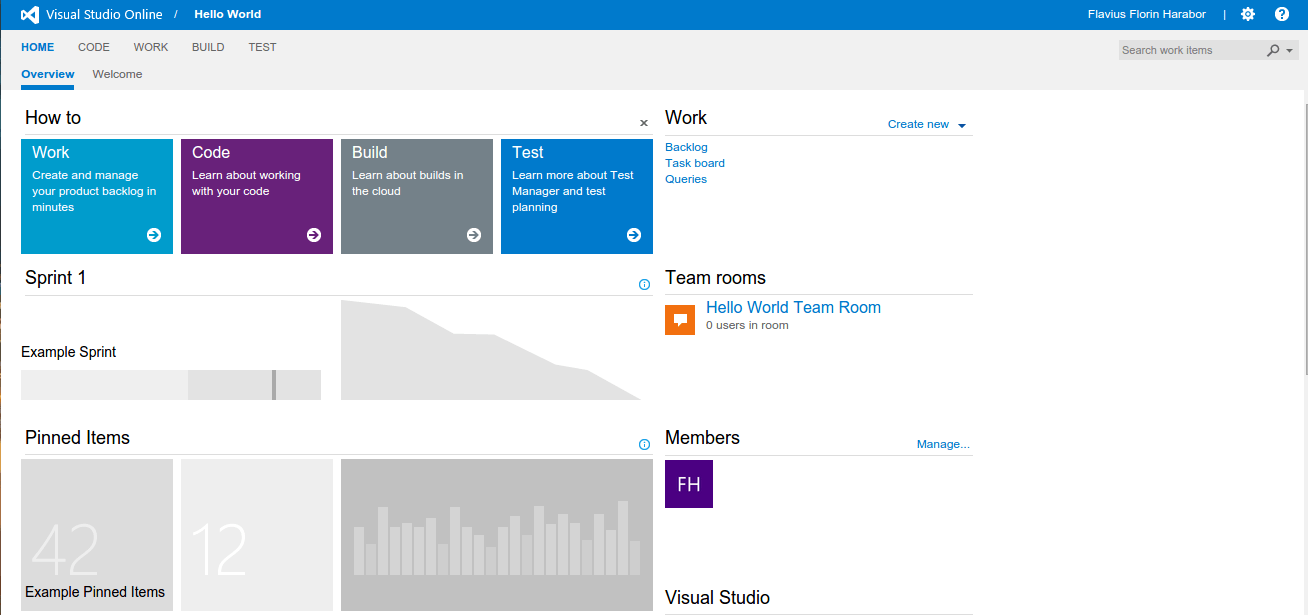Click the Visual Studio Online logo

tap(30, 15)
